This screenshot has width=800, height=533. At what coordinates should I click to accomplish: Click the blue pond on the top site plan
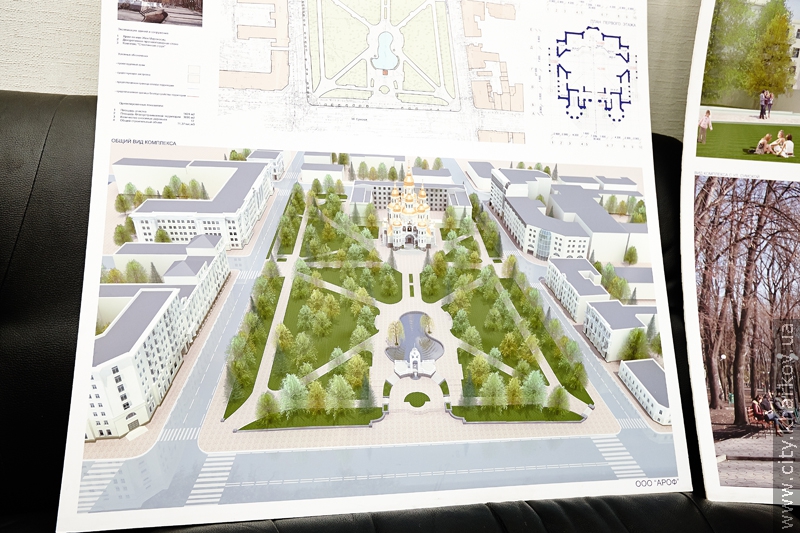384,49
